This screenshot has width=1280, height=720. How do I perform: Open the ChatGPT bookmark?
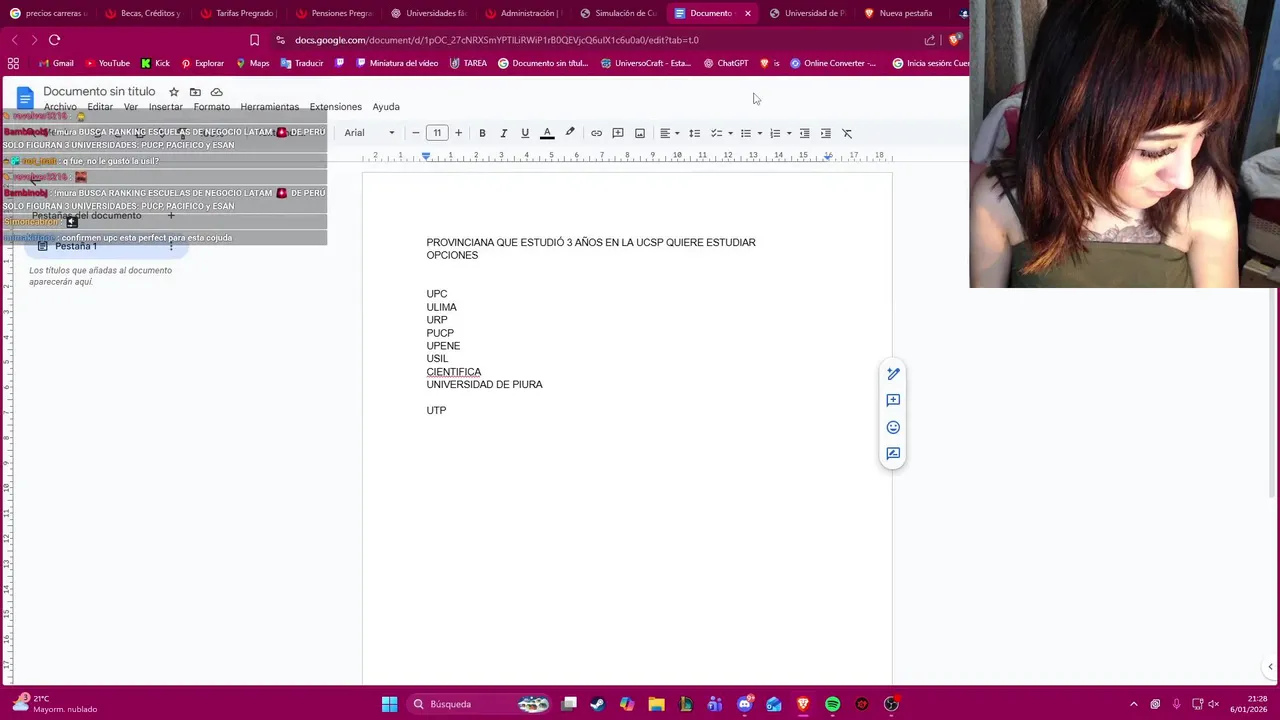click(726, 63)
